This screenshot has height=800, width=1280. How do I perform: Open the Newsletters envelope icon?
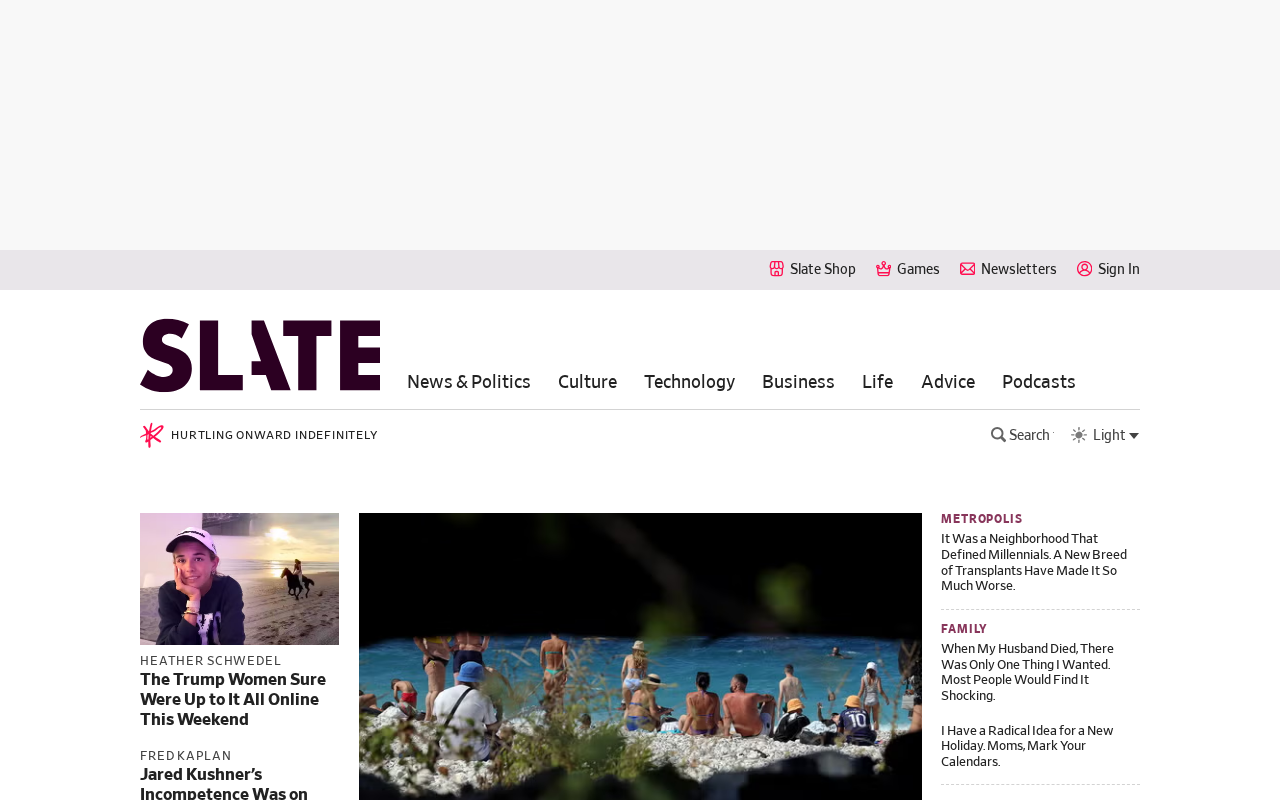pyautogui.click(x=968, y=269)
